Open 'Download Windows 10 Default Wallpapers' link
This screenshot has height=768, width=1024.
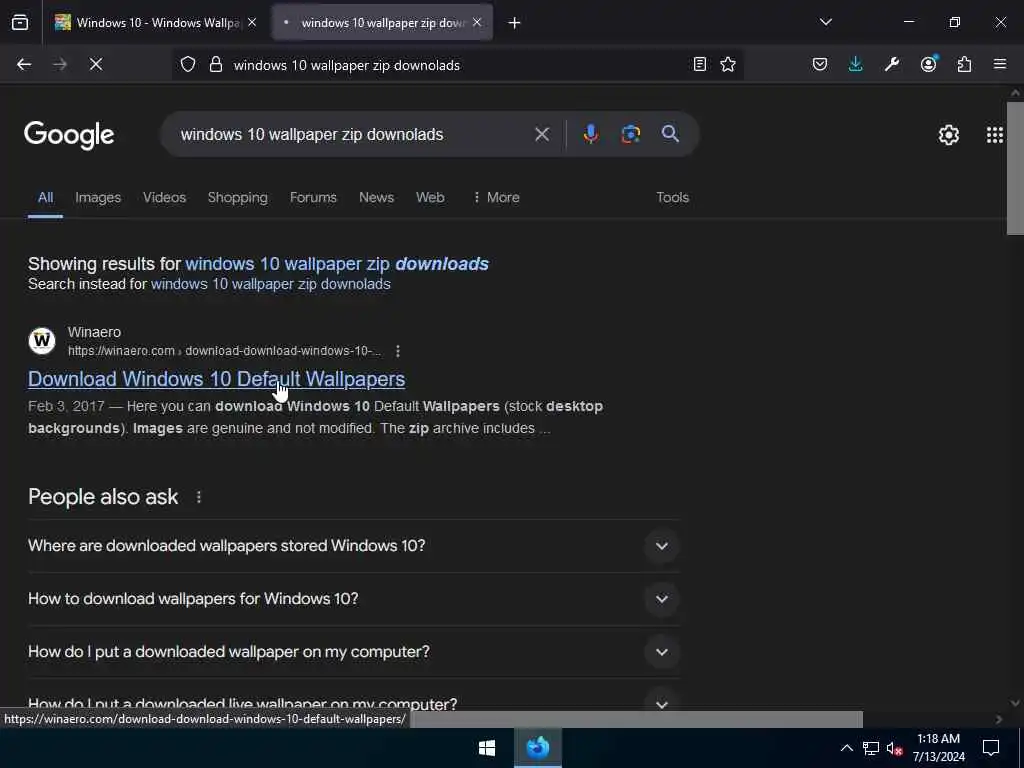[x=216, y=379]
